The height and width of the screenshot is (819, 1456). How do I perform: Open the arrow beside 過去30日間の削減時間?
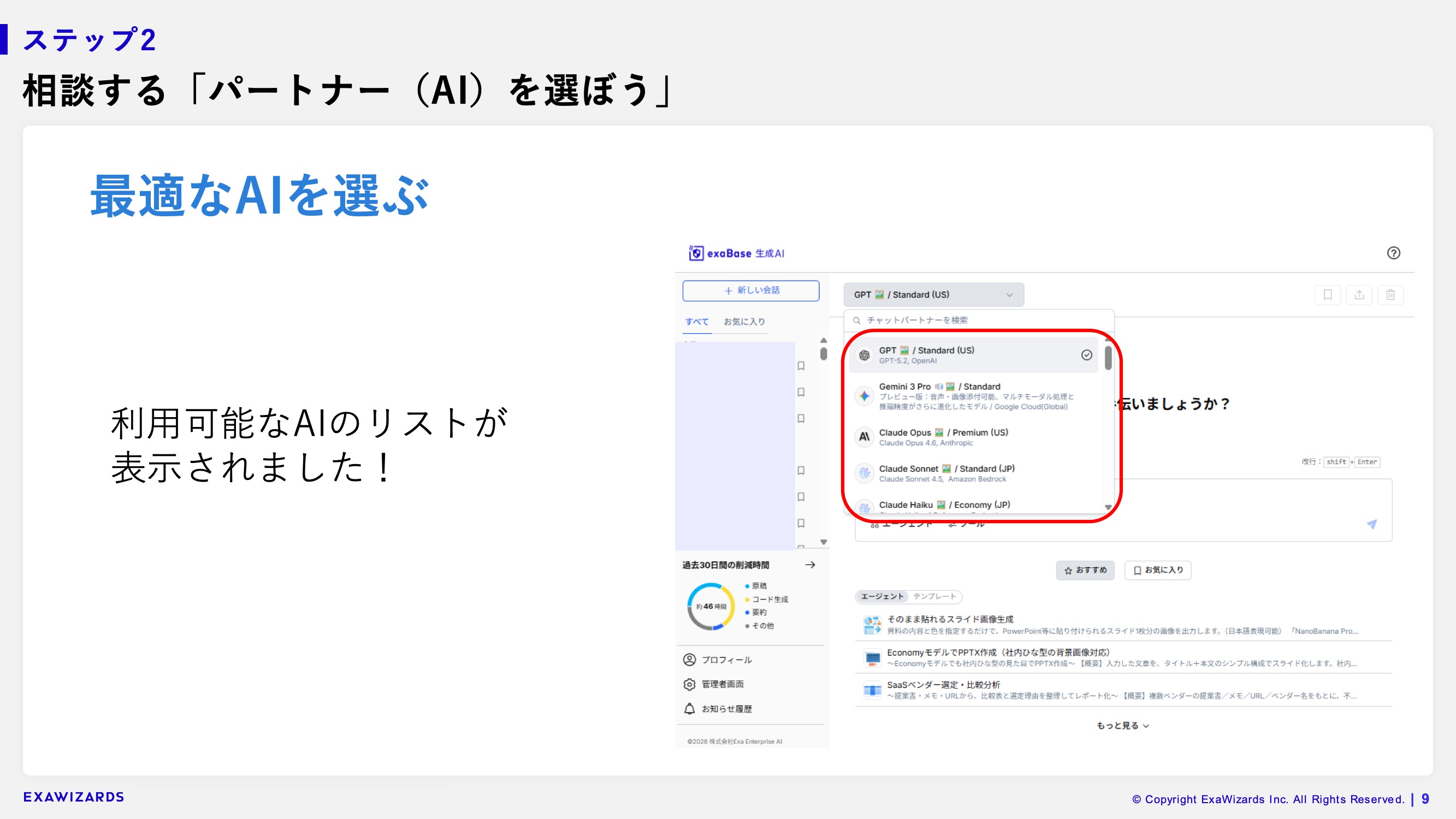(x=810, y=565)
